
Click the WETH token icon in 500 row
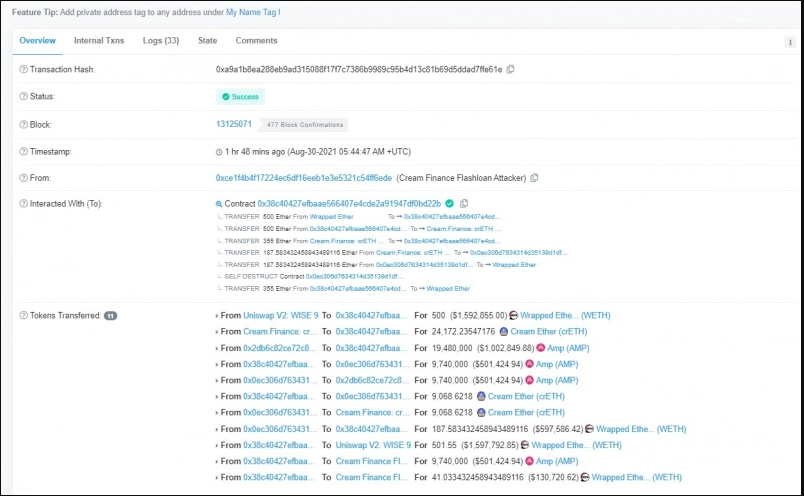(513, 315)
